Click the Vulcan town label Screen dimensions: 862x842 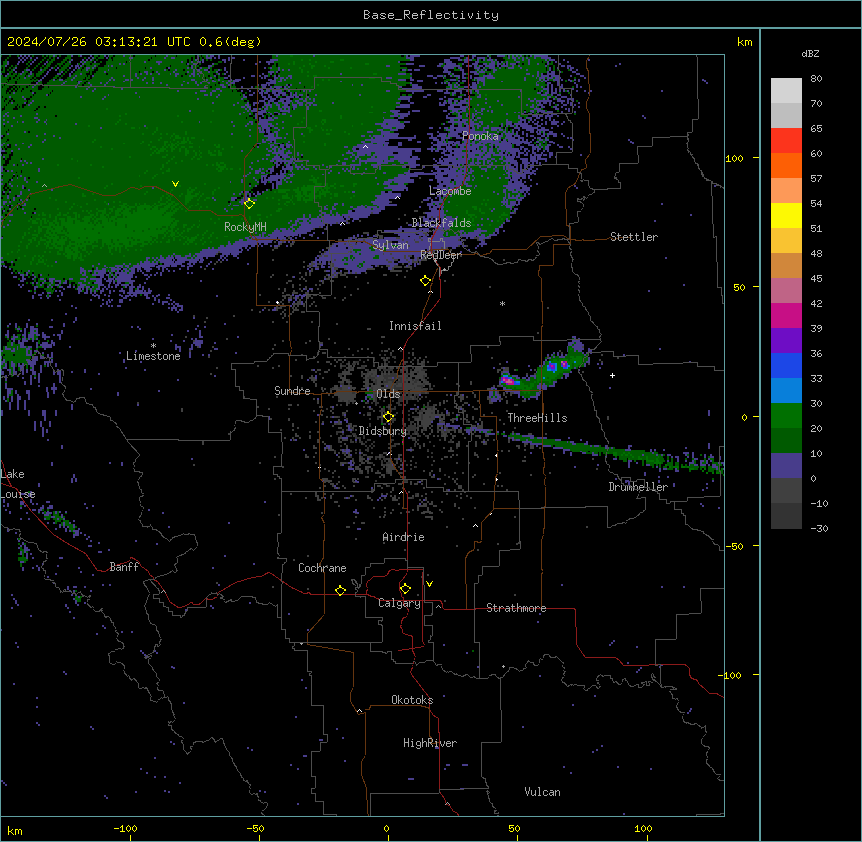coord(543,792)
